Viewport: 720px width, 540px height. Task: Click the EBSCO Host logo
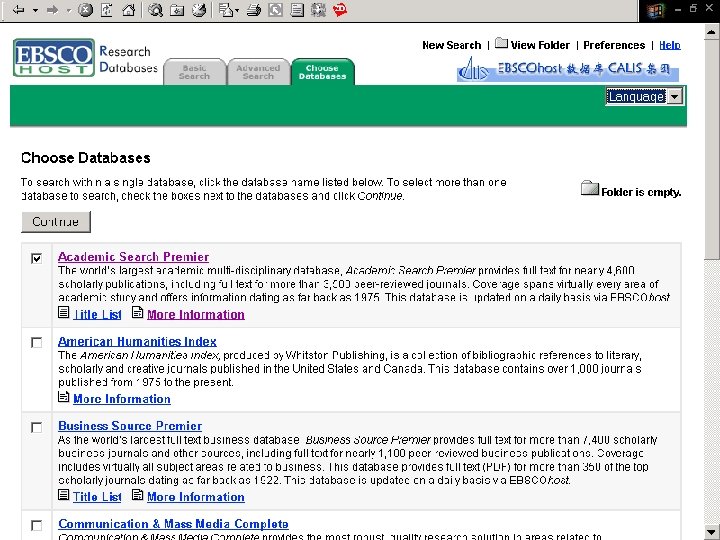(54, 58)
